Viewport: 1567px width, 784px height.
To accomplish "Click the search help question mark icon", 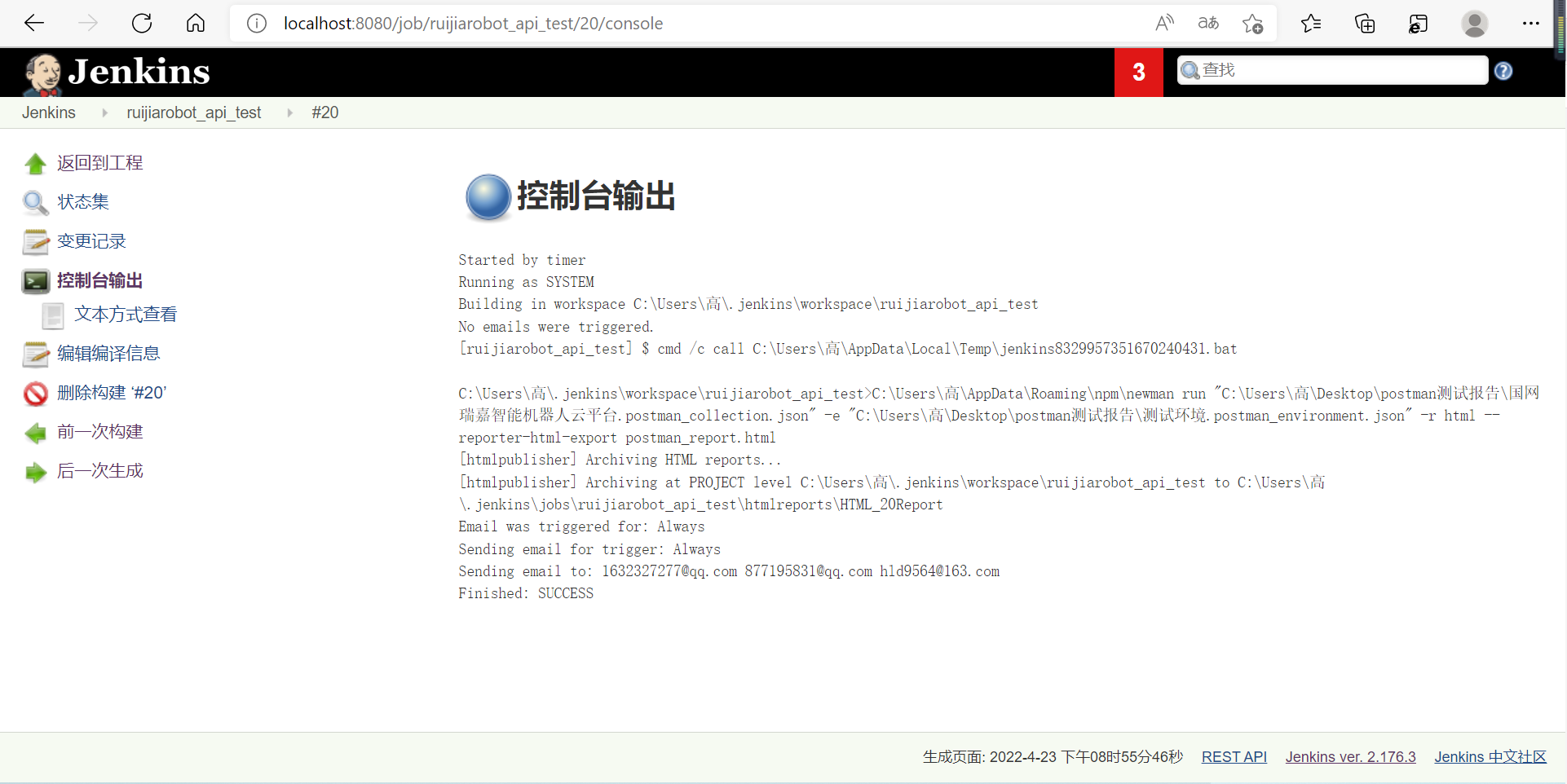I will point(1503,71).
